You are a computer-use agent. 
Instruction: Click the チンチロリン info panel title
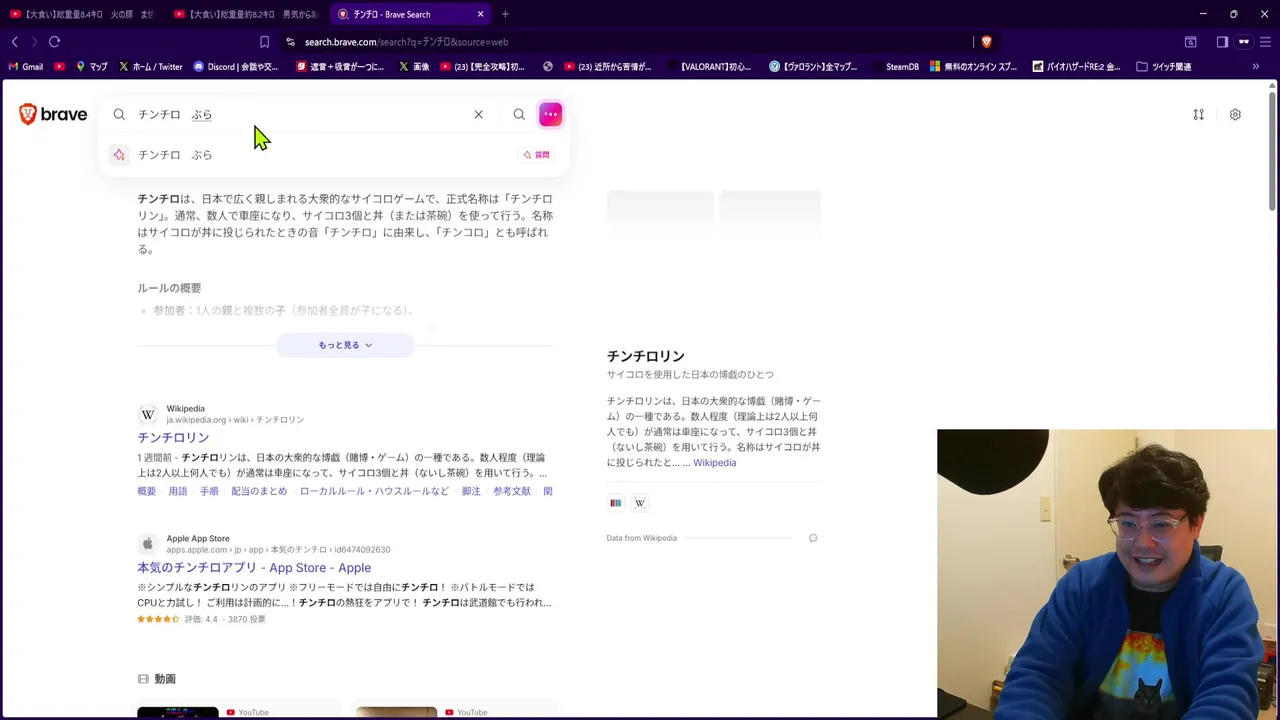(646, 356)
